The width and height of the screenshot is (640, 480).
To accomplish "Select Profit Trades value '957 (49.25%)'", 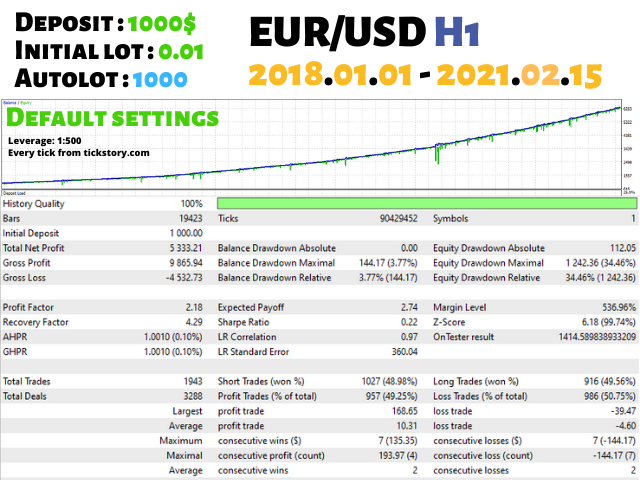I will [392, 396].
